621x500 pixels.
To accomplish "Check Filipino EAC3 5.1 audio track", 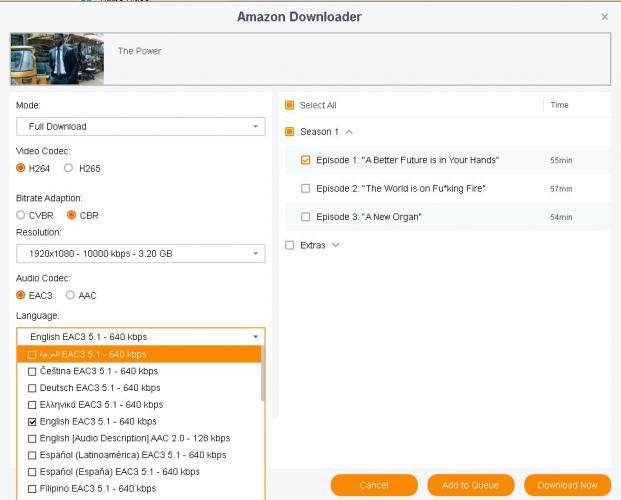I will click(32, 489).
